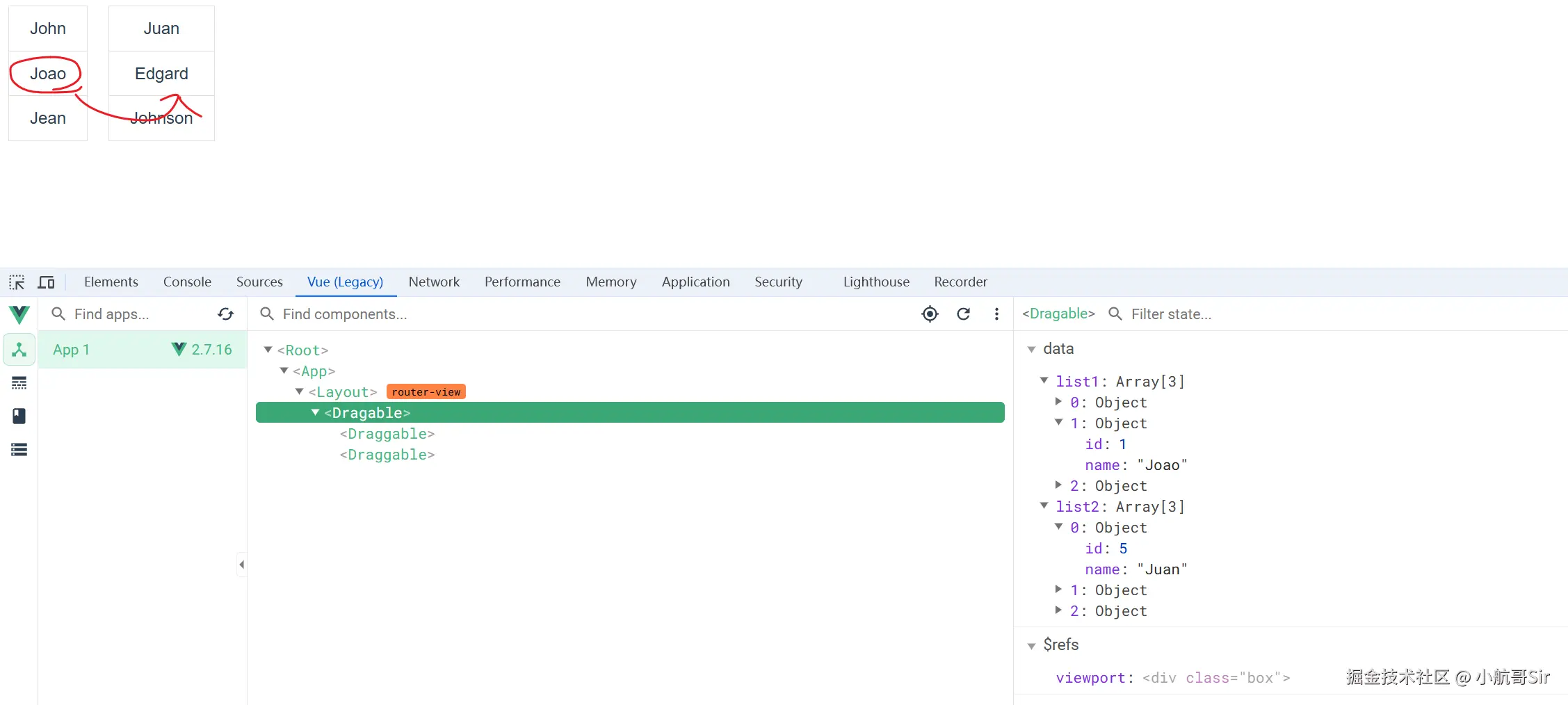The width and height of the screenshot is (1568, 705).
Task: Click the id: 1 value in list1
Action: point(1122,444)
